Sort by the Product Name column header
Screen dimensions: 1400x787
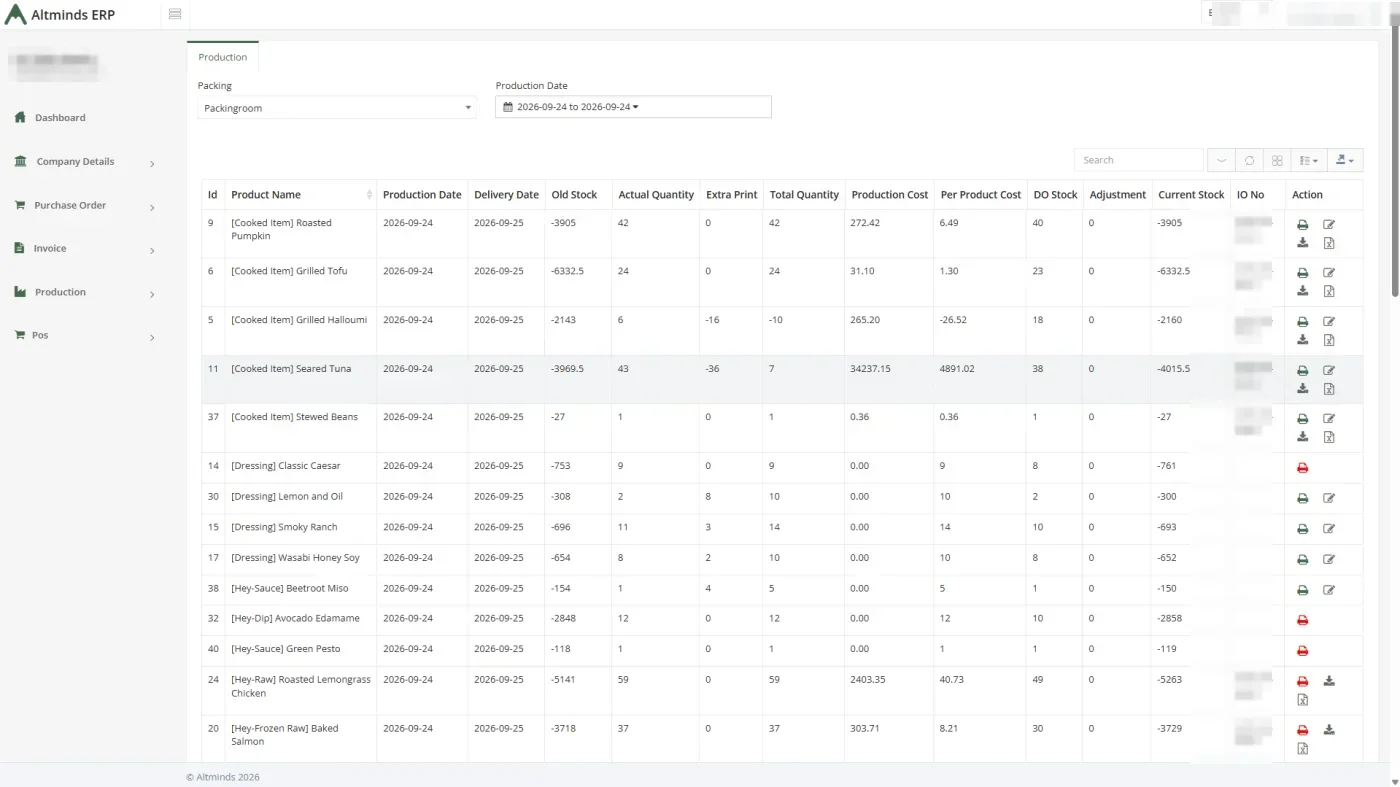point(301,195)
